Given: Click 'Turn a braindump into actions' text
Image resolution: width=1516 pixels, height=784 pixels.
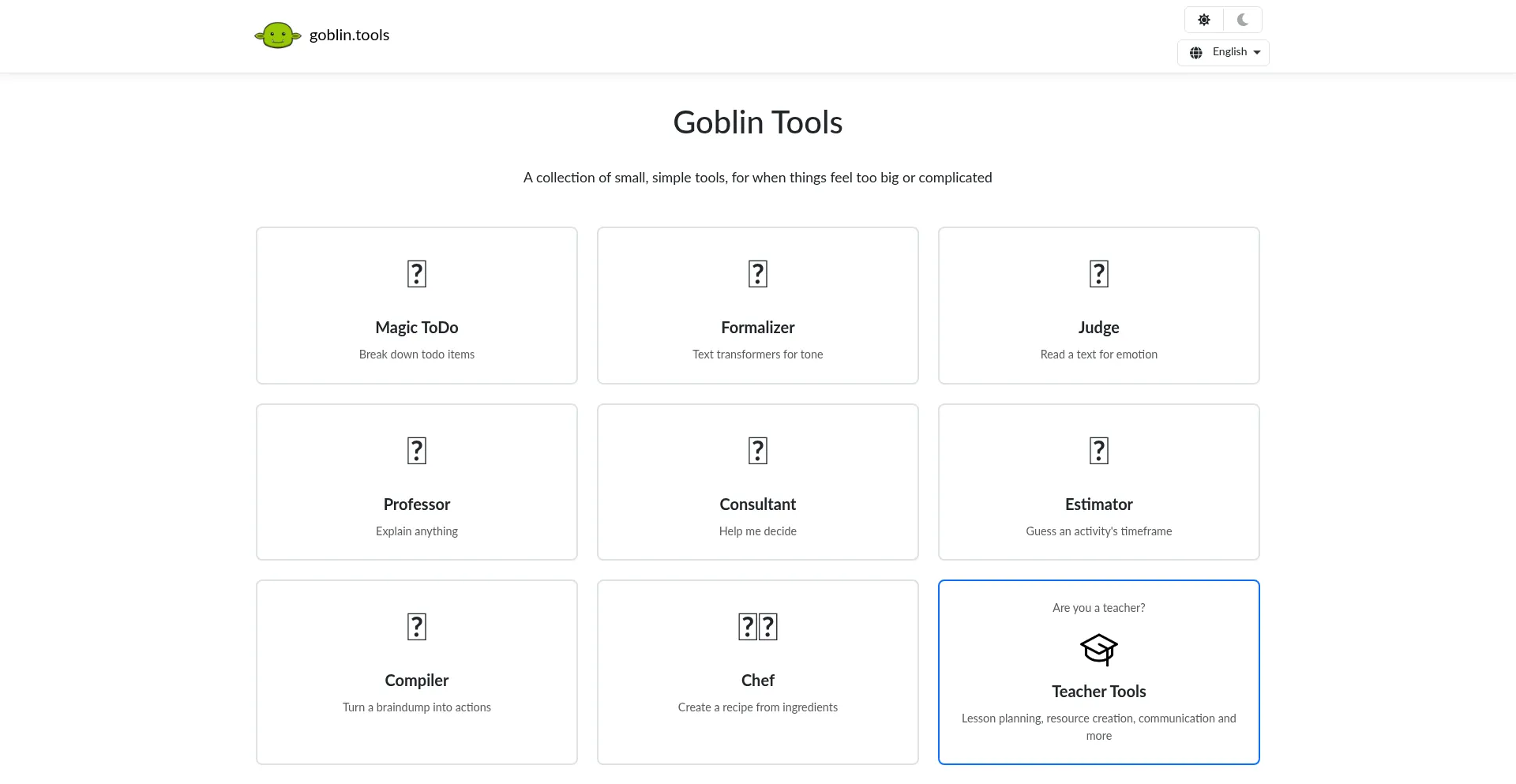Looking at the screenshot, I should 417,707.
